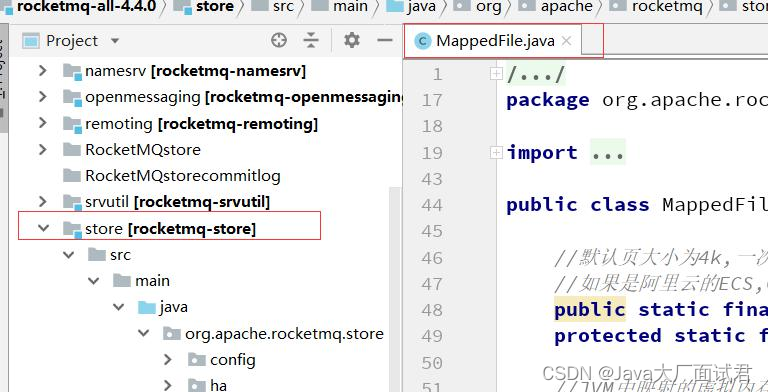
Task: Click store in navigation breadcrumb
Action: [215, 6]
